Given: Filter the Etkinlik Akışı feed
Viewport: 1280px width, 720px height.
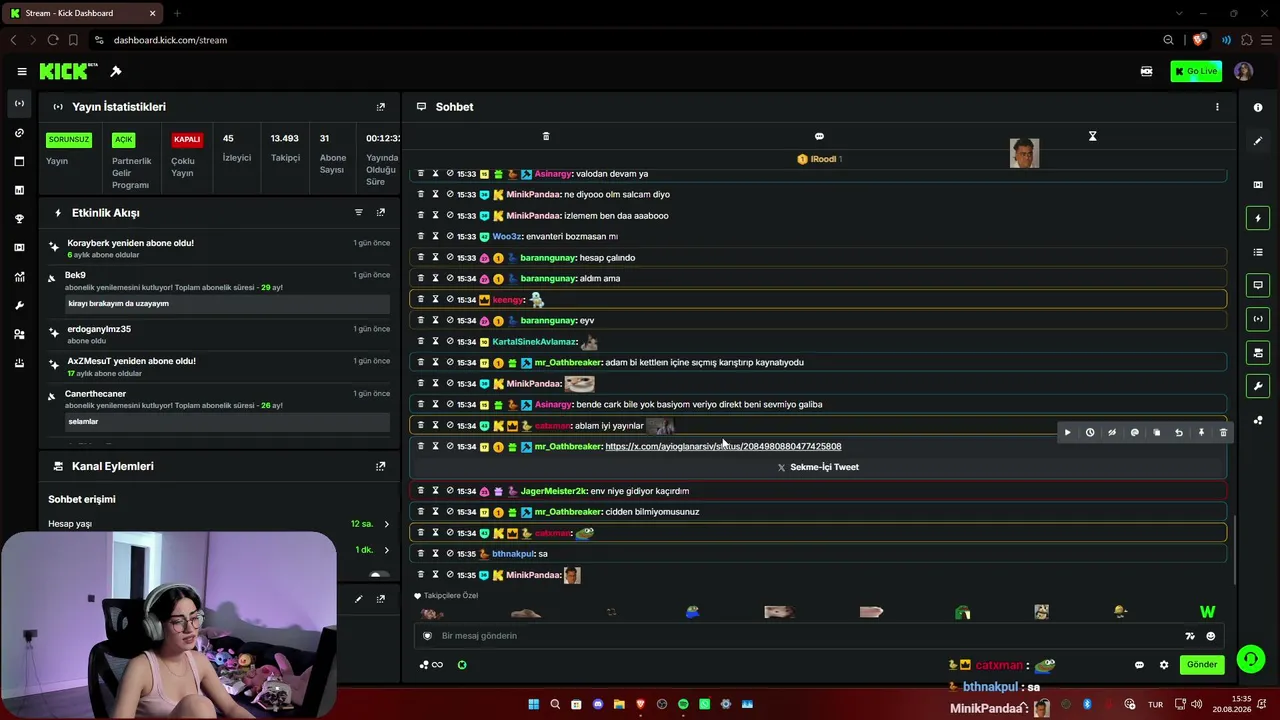Looking at the screenshot, I should click(x=359, y=212).
